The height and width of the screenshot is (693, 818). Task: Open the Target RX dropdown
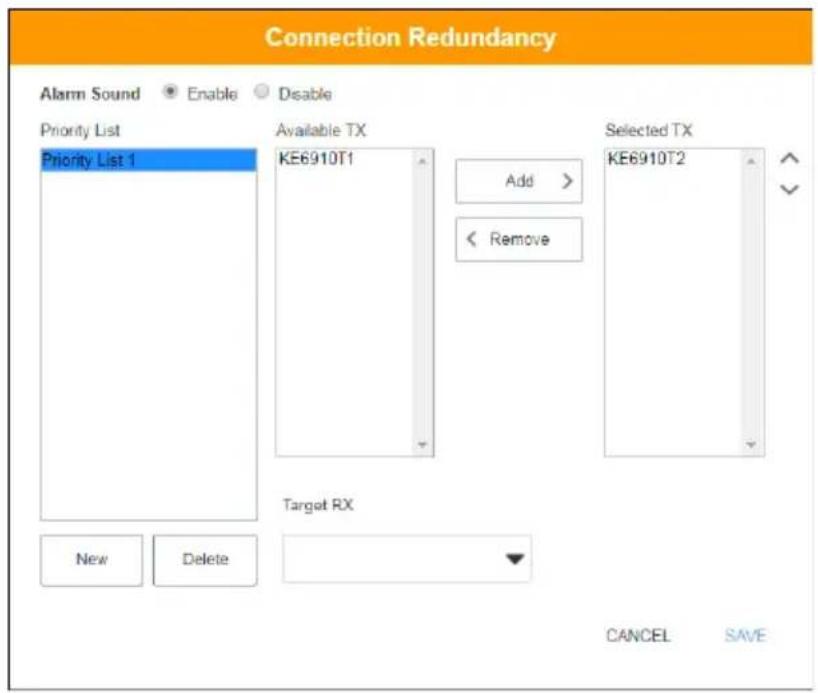(407, 559)
